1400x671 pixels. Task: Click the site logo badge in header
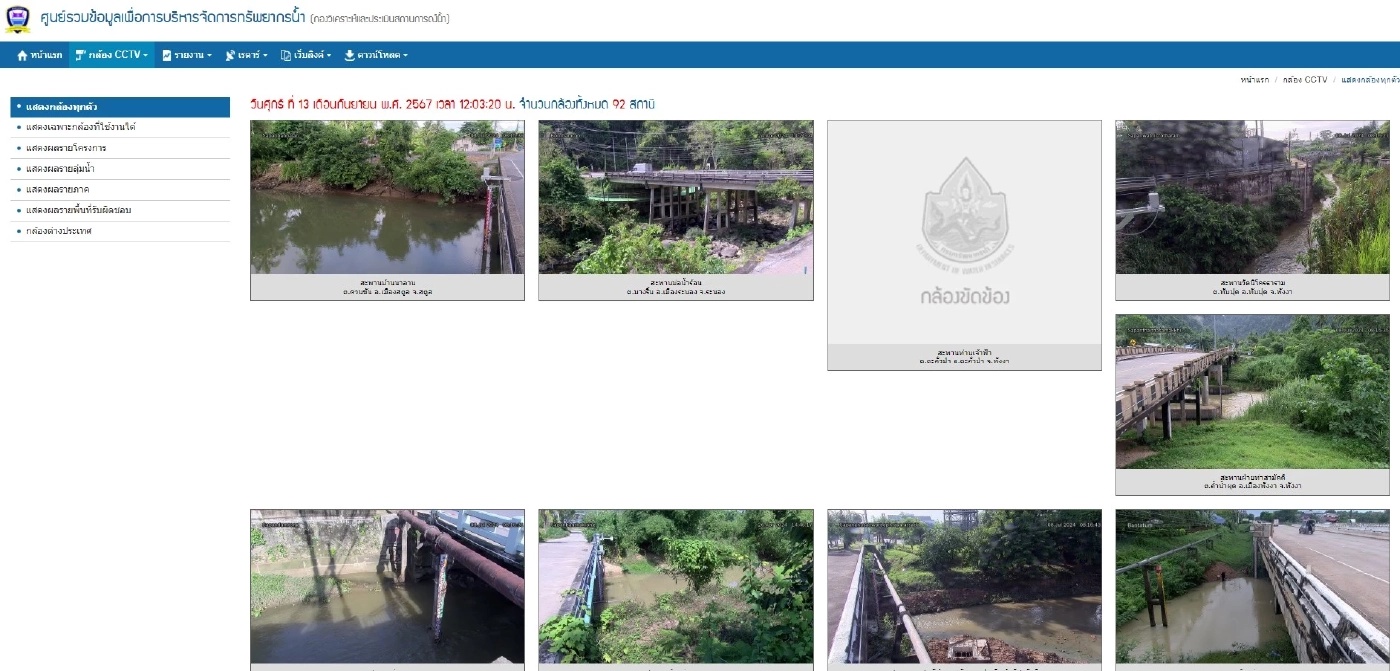click(18, 18)
